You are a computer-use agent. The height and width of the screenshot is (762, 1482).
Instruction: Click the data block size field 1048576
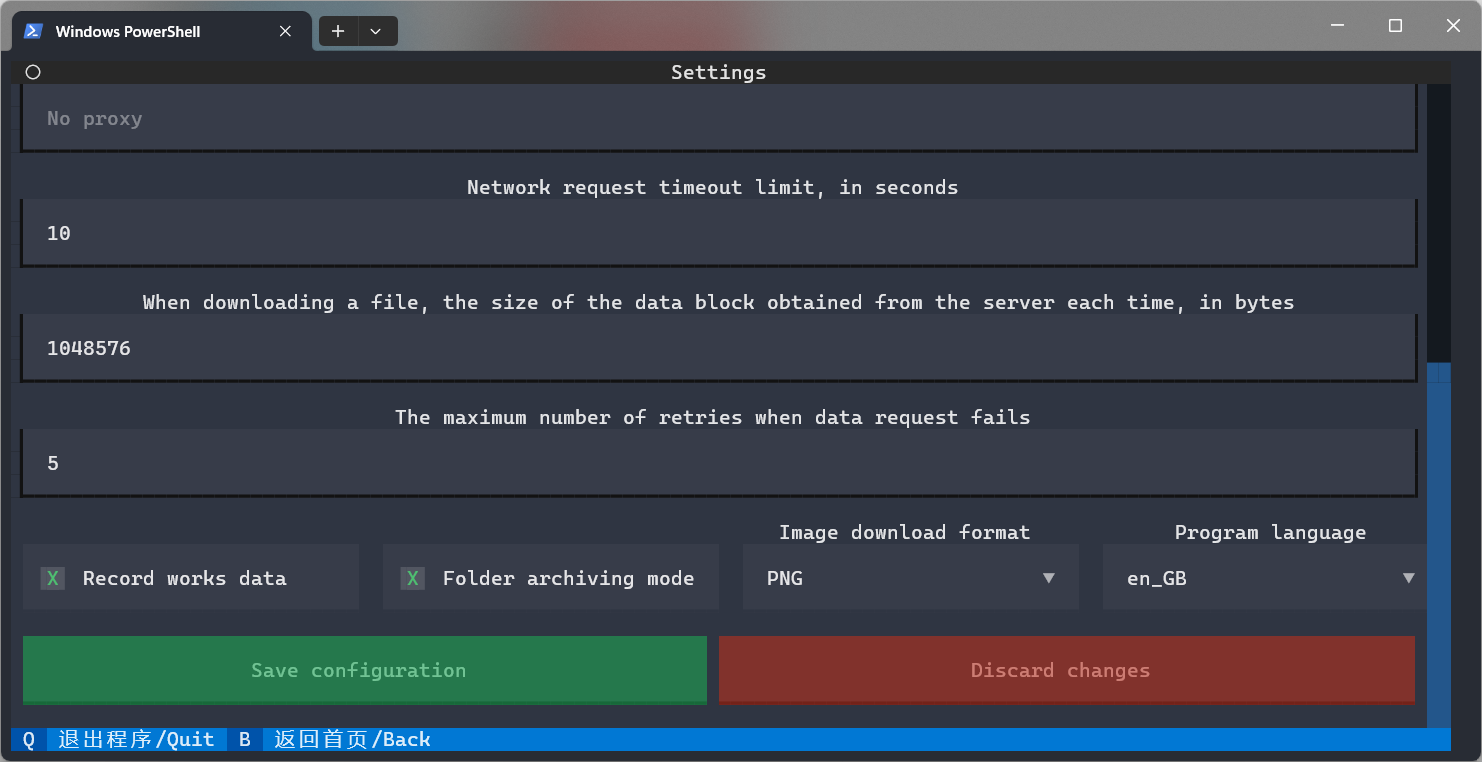pyautogui.click(x=718, y=348)
